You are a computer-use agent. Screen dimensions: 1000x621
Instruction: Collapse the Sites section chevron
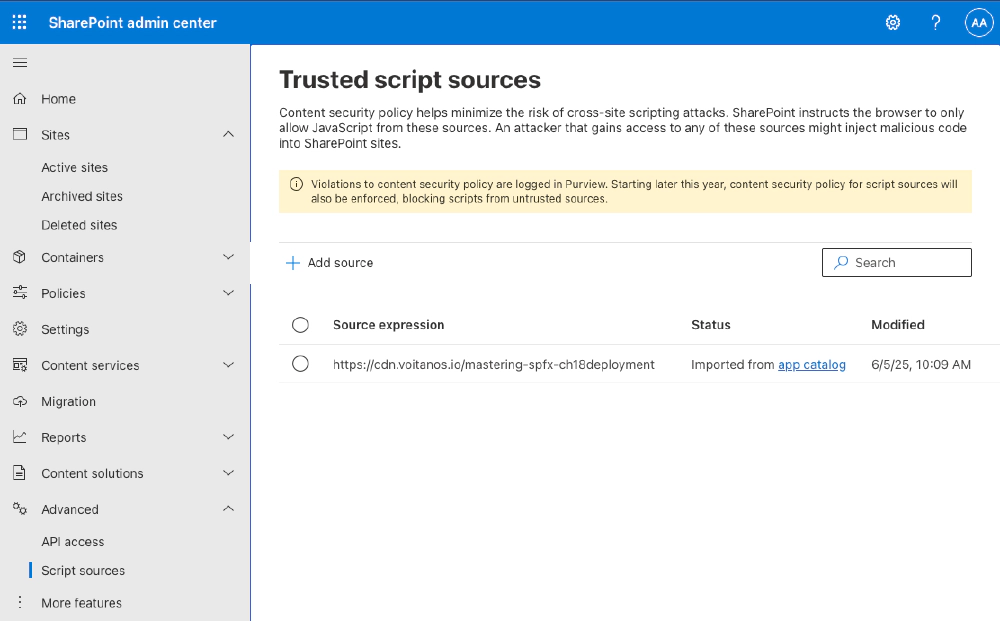pyautogui.click(x=228, y=134)
